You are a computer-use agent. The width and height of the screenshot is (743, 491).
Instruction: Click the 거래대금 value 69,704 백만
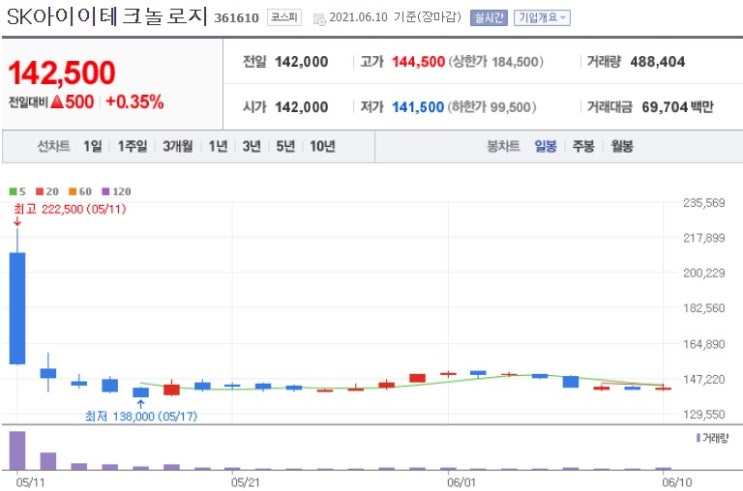(x=678, y=107)
